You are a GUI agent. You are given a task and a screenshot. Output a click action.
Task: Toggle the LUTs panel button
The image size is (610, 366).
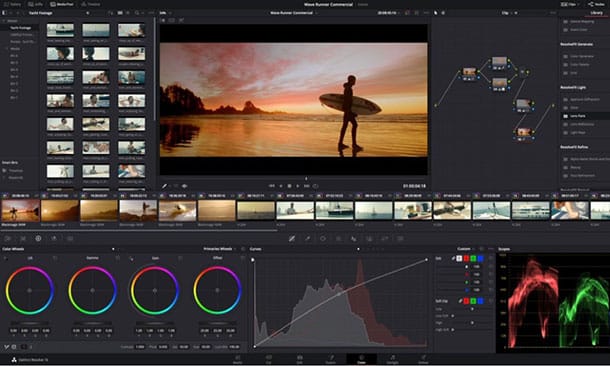click(x=35, y=4)
